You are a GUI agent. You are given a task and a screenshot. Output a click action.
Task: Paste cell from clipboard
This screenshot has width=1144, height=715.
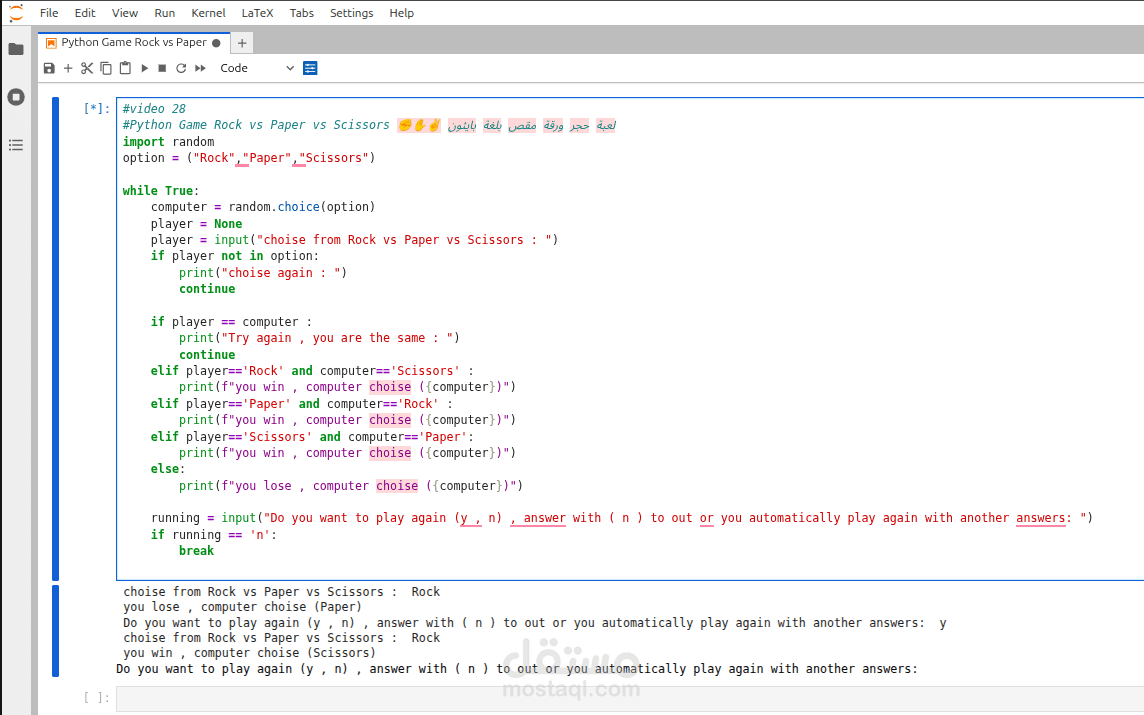(125, 68)
